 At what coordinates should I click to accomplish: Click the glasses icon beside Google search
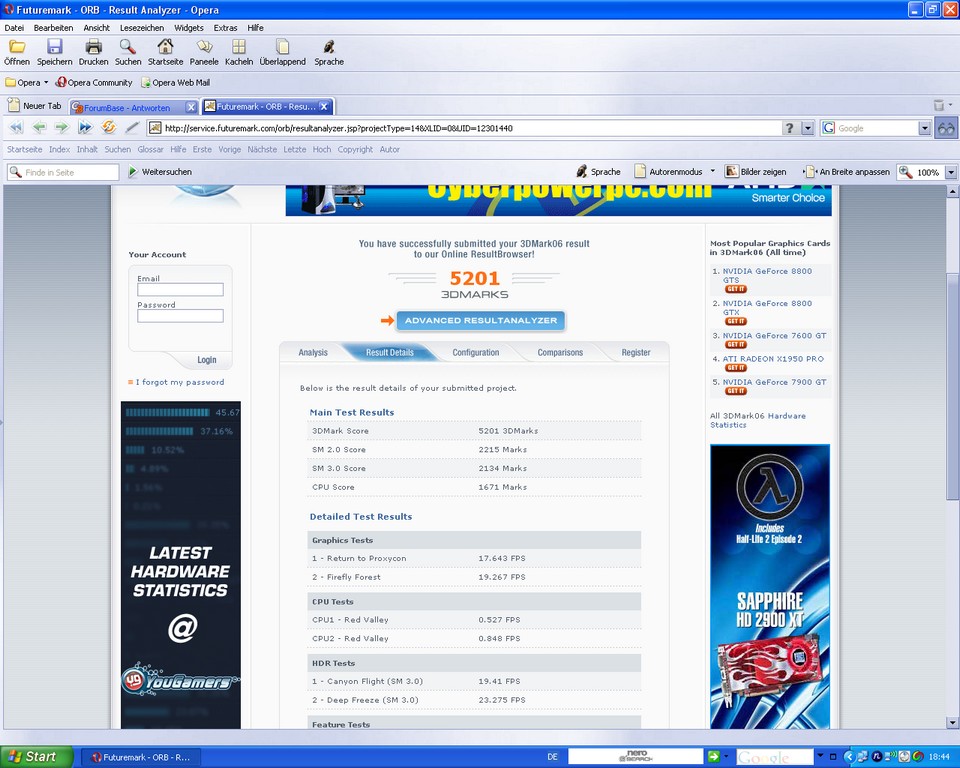[946, 128]
